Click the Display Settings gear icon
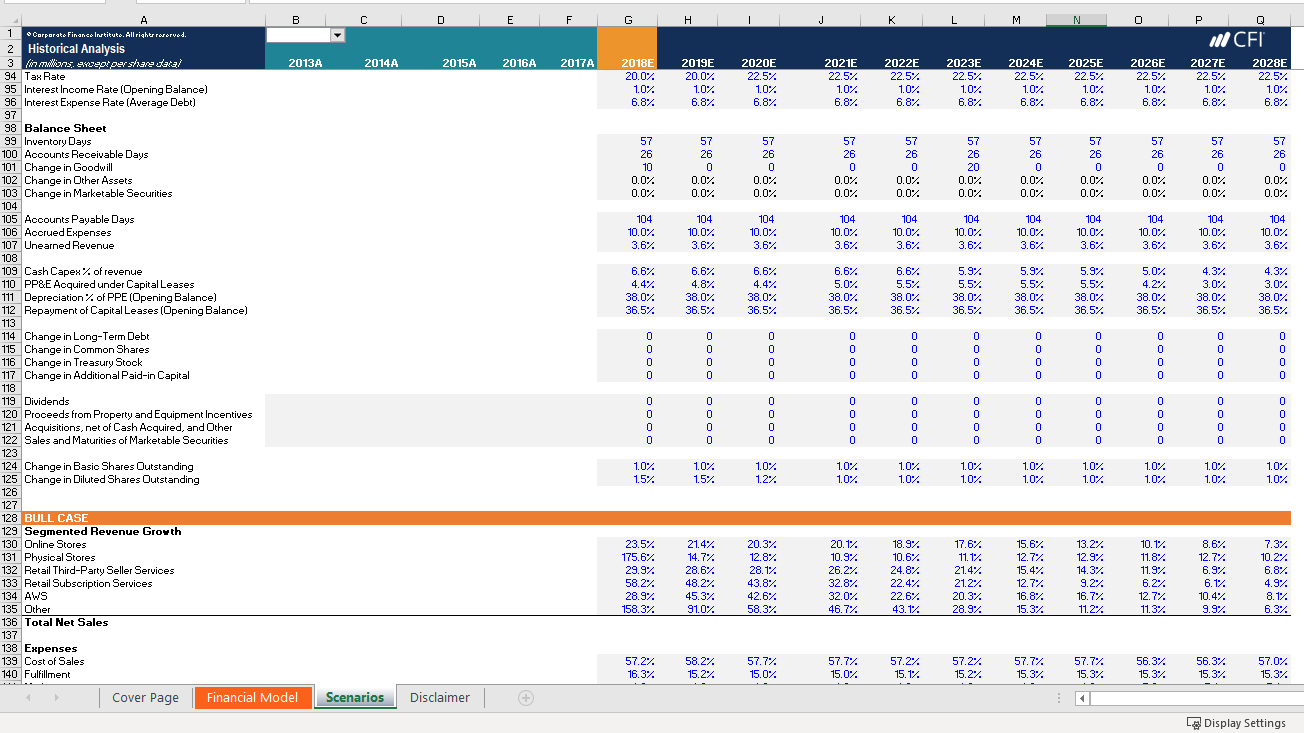This screenshot has height=733, width=1304. click(x=1196, y=722)
